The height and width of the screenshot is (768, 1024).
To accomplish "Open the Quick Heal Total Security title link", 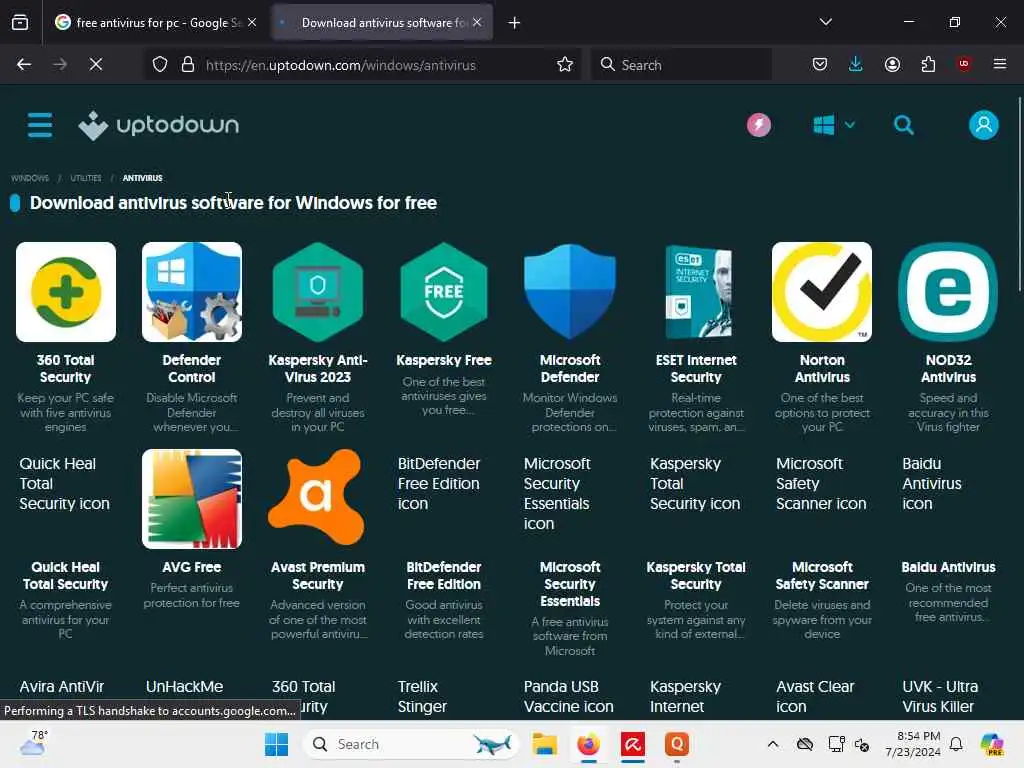I will pyautogui.click(x=66, y=575).
